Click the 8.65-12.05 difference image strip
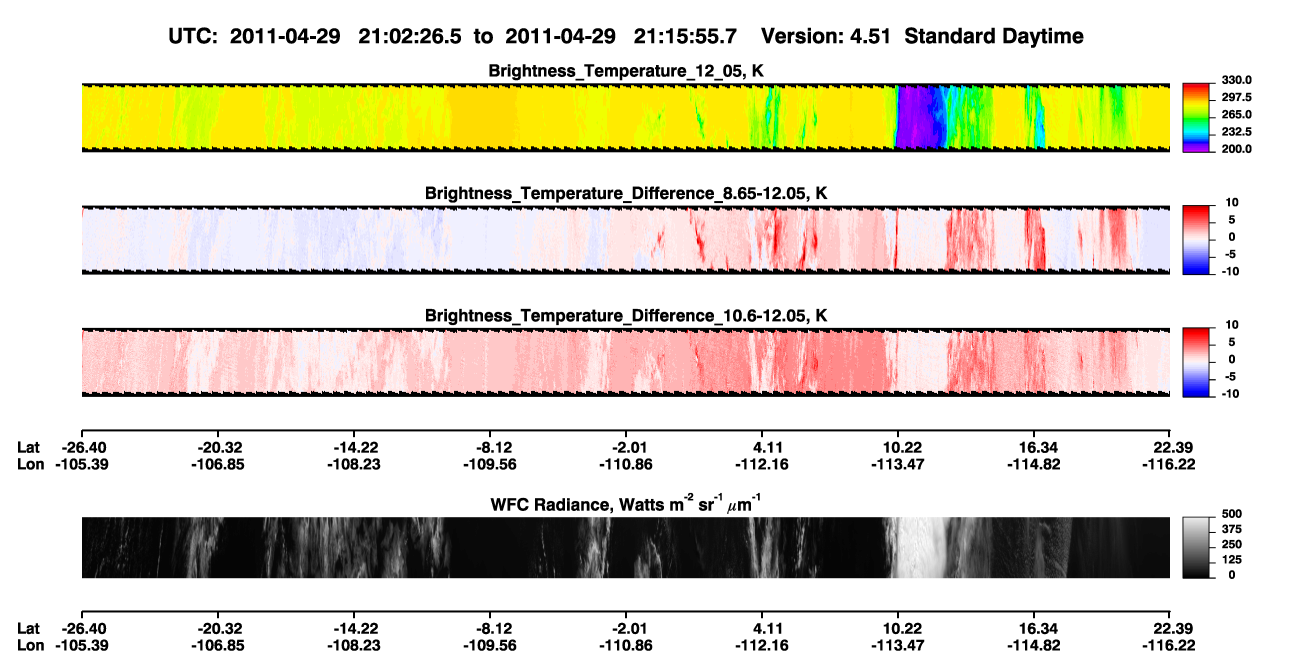Screen dimensions: 1300x667 coord(625,239)
